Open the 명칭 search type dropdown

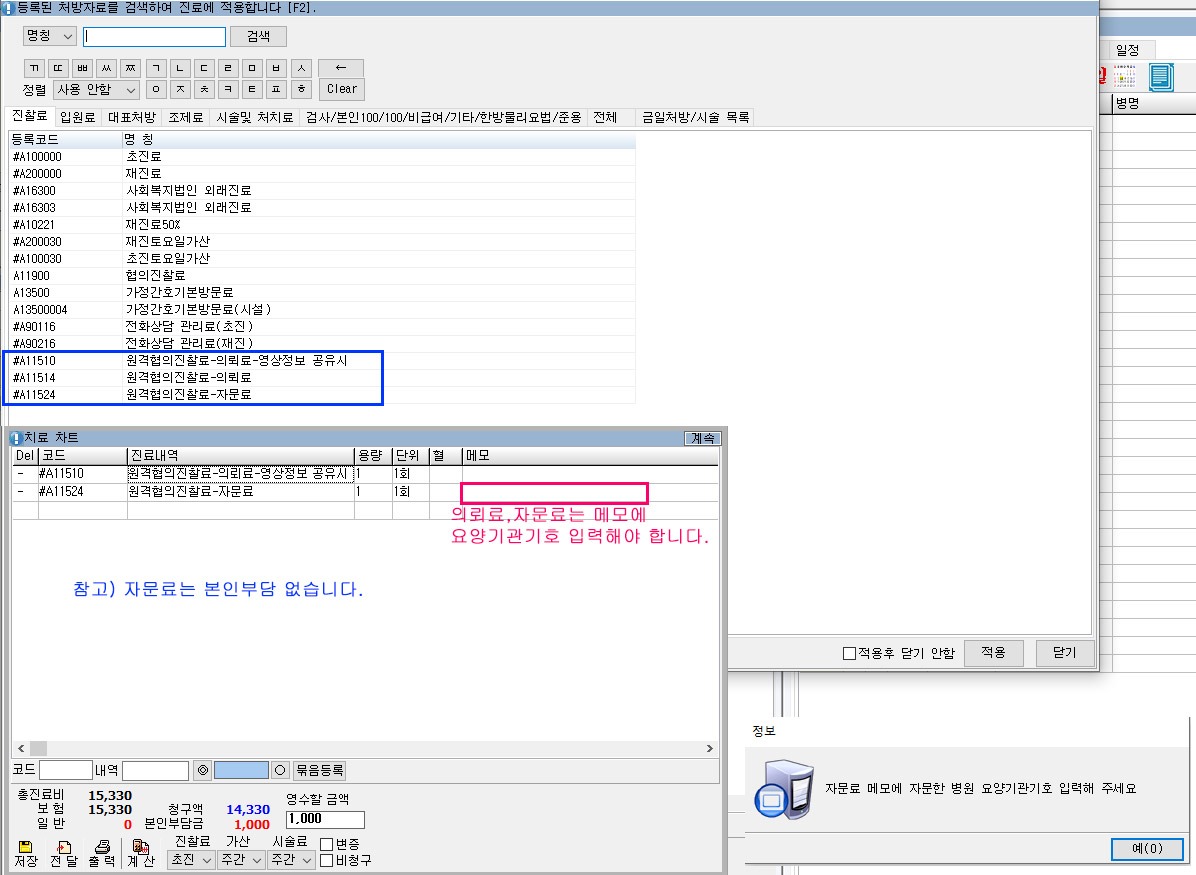[50, 36]
